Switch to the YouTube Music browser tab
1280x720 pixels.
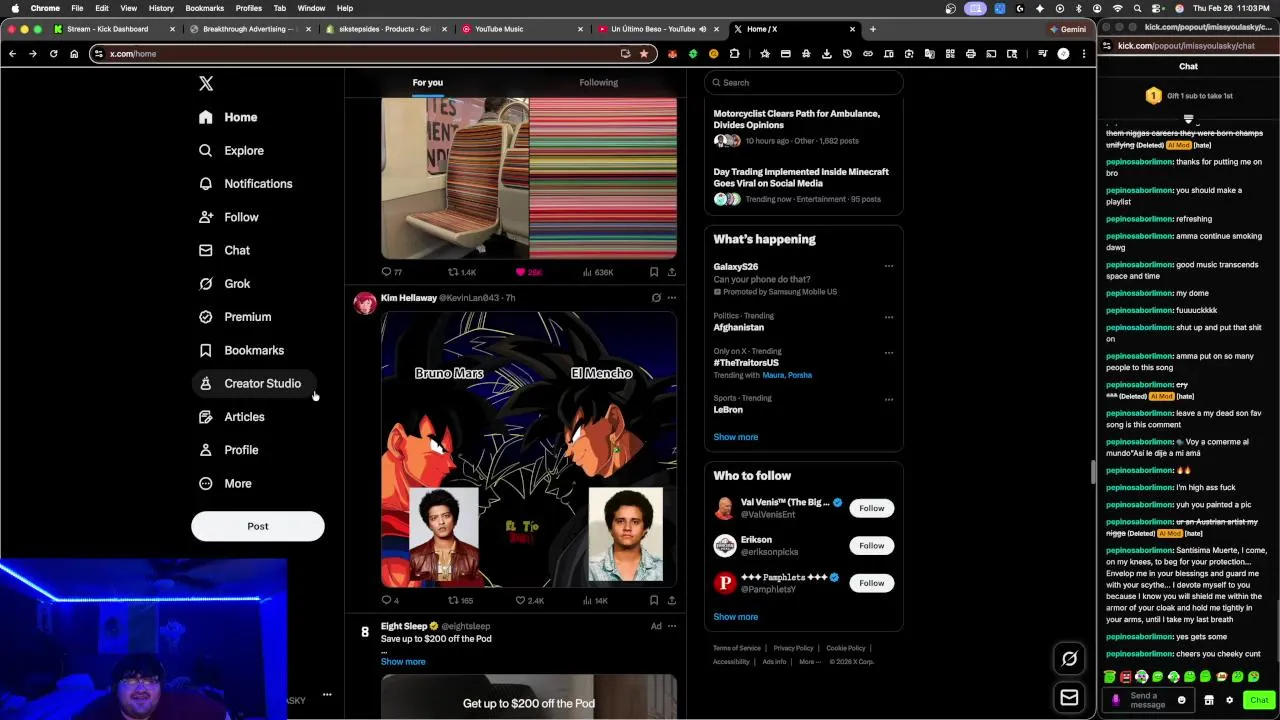[522, 29]
